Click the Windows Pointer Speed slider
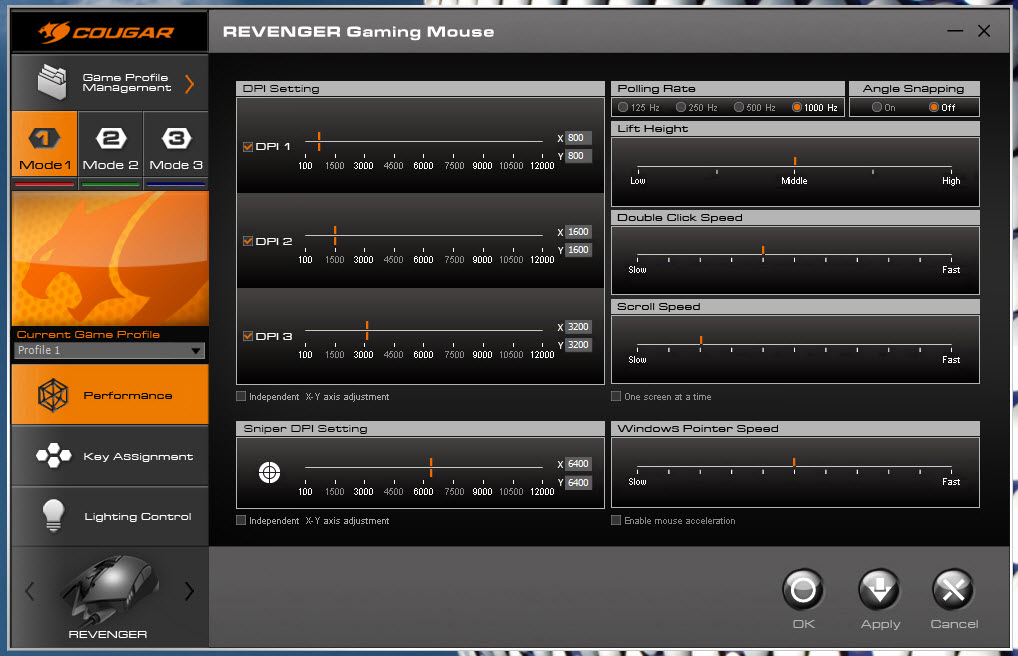Screen dimensions: 1018x656 (x=795, y=466)
